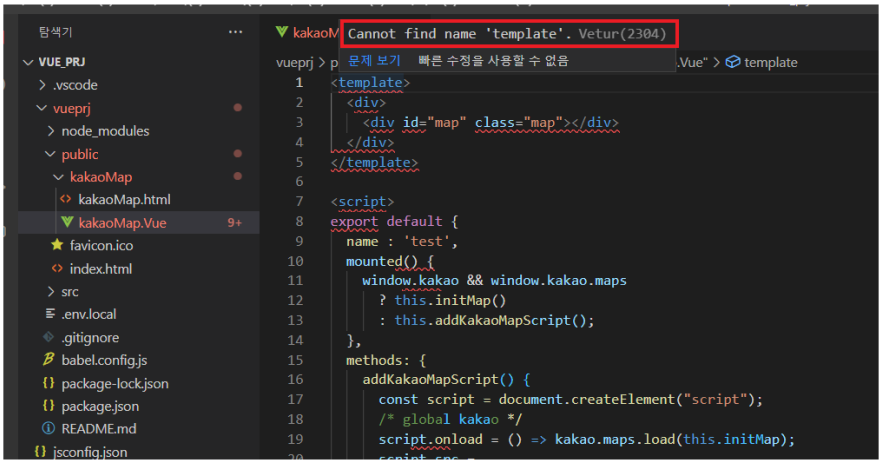Click the id="map" attribute on line 3
Viewport: 884px width, 465px height.
(x=434, y=123)
